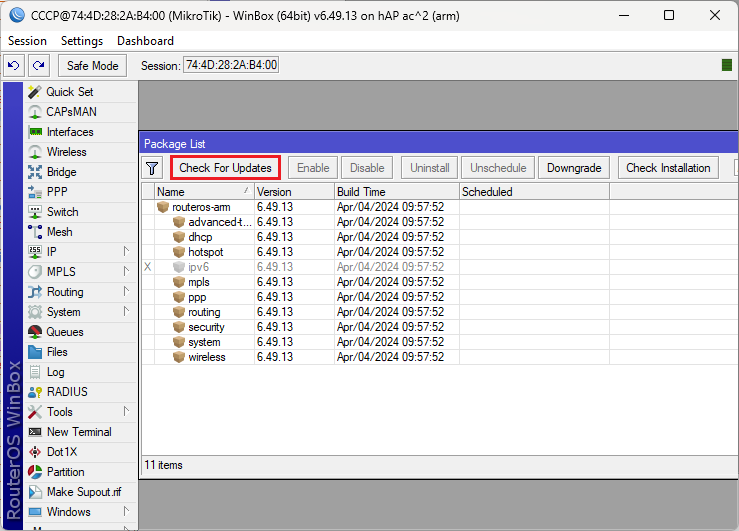Image resolution: width=739 pixels, height=531 pixels.
Task: Sort by Name column header
Action: [x=205, y=192]
